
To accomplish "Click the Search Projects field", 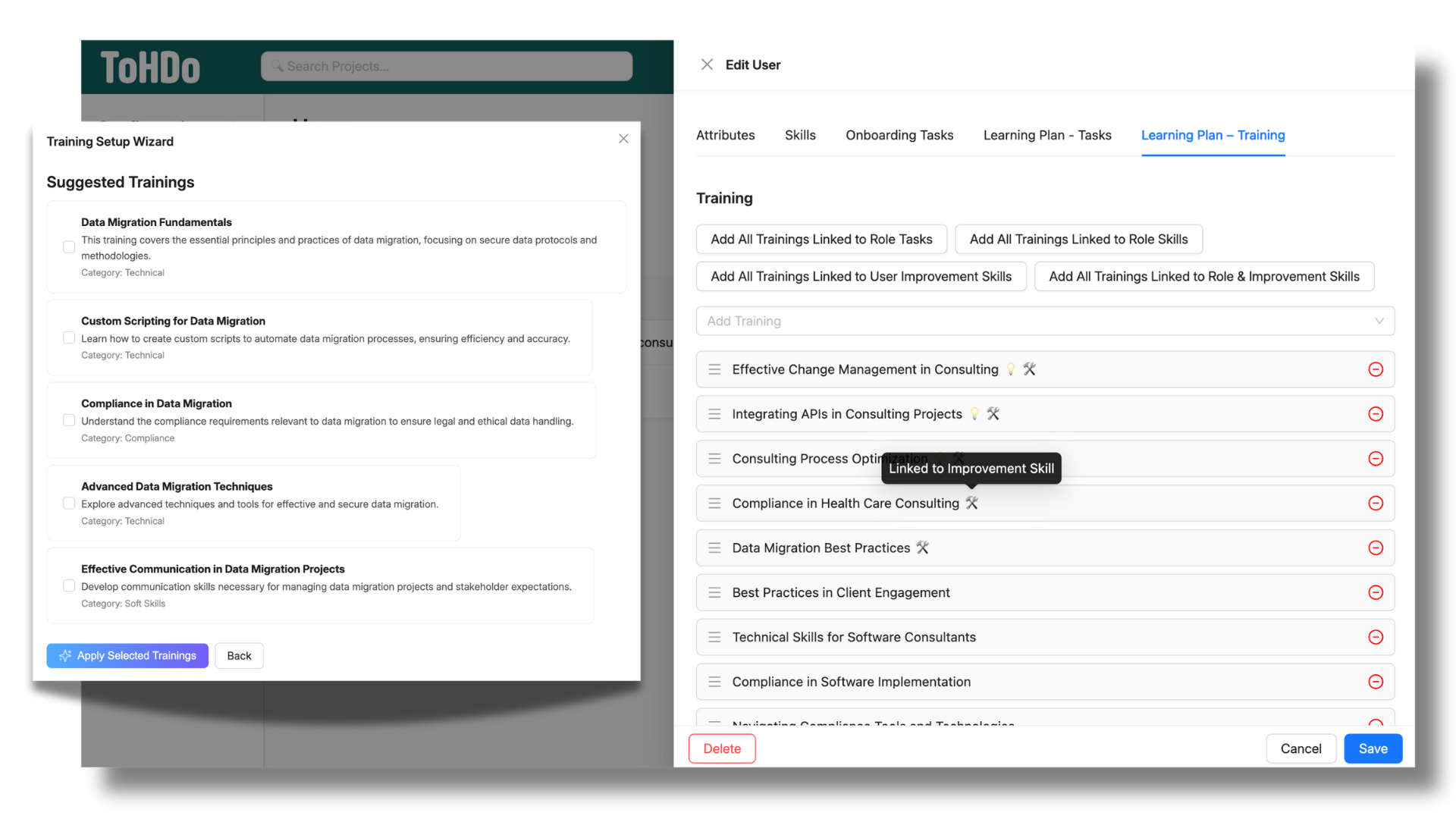I will (447, 66).
